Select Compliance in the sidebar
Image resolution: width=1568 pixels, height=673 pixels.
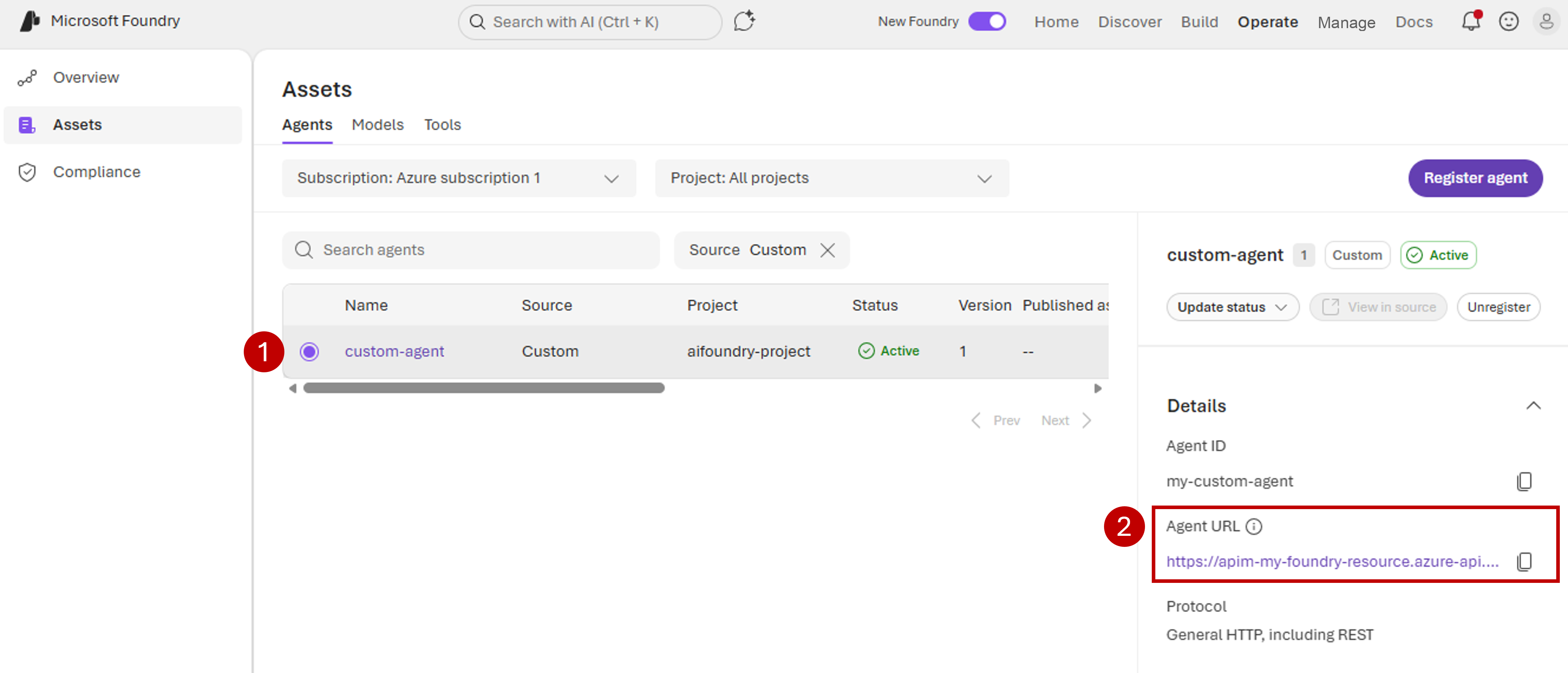(x=124, y=172)
